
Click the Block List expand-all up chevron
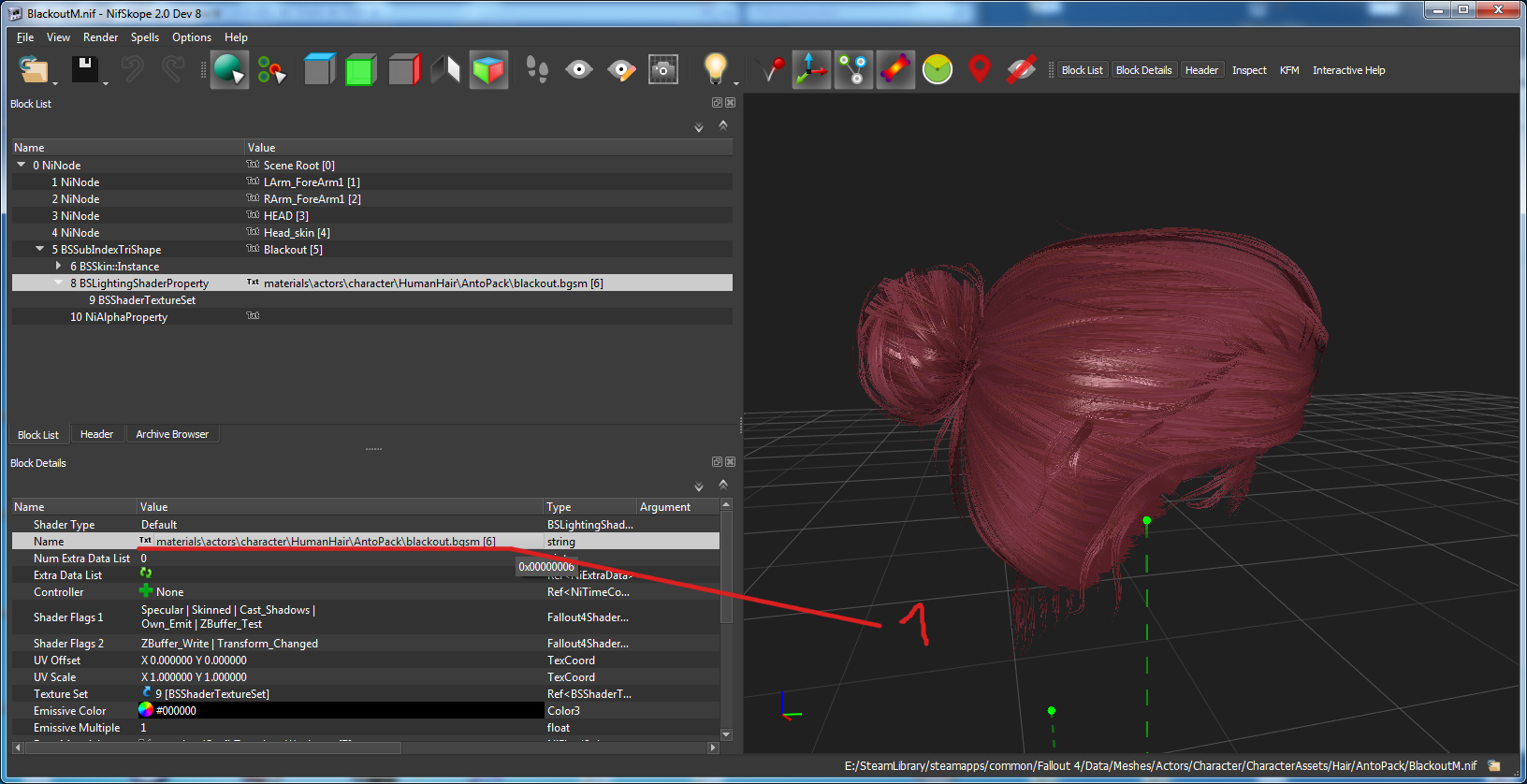(723, 124)
